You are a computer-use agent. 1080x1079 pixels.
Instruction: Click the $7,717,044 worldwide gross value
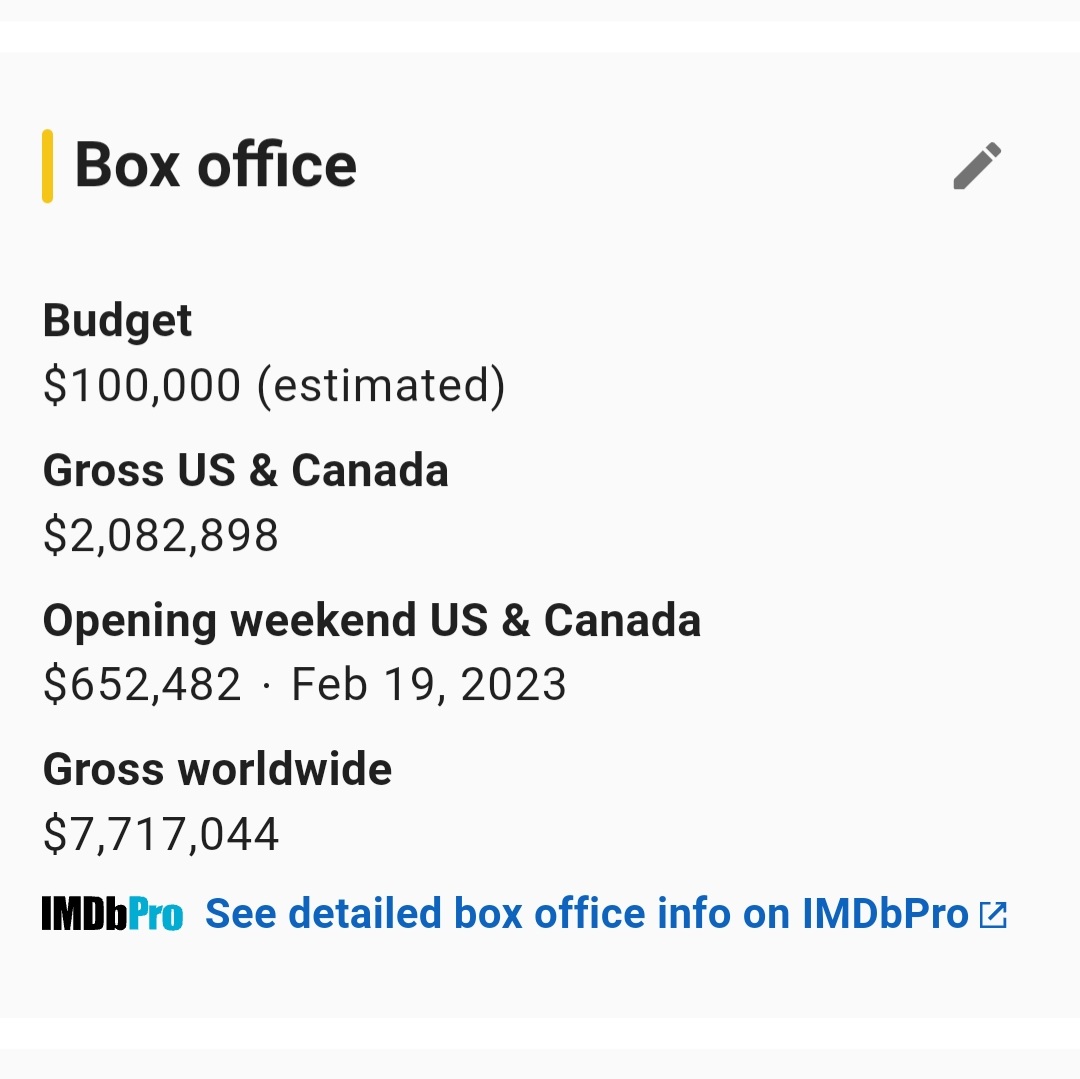coord(160,834)
